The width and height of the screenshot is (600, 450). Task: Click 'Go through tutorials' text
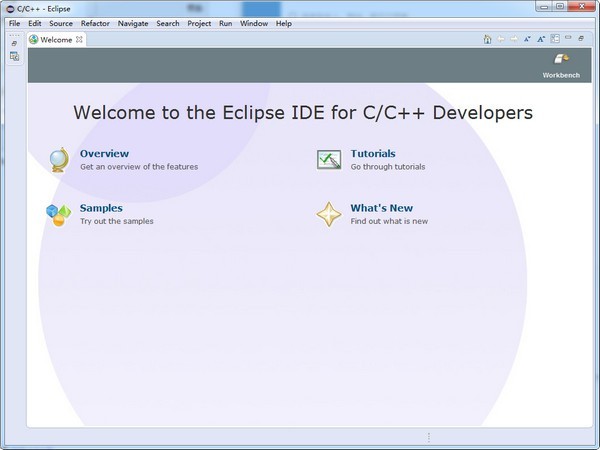[x=388, y=166]
